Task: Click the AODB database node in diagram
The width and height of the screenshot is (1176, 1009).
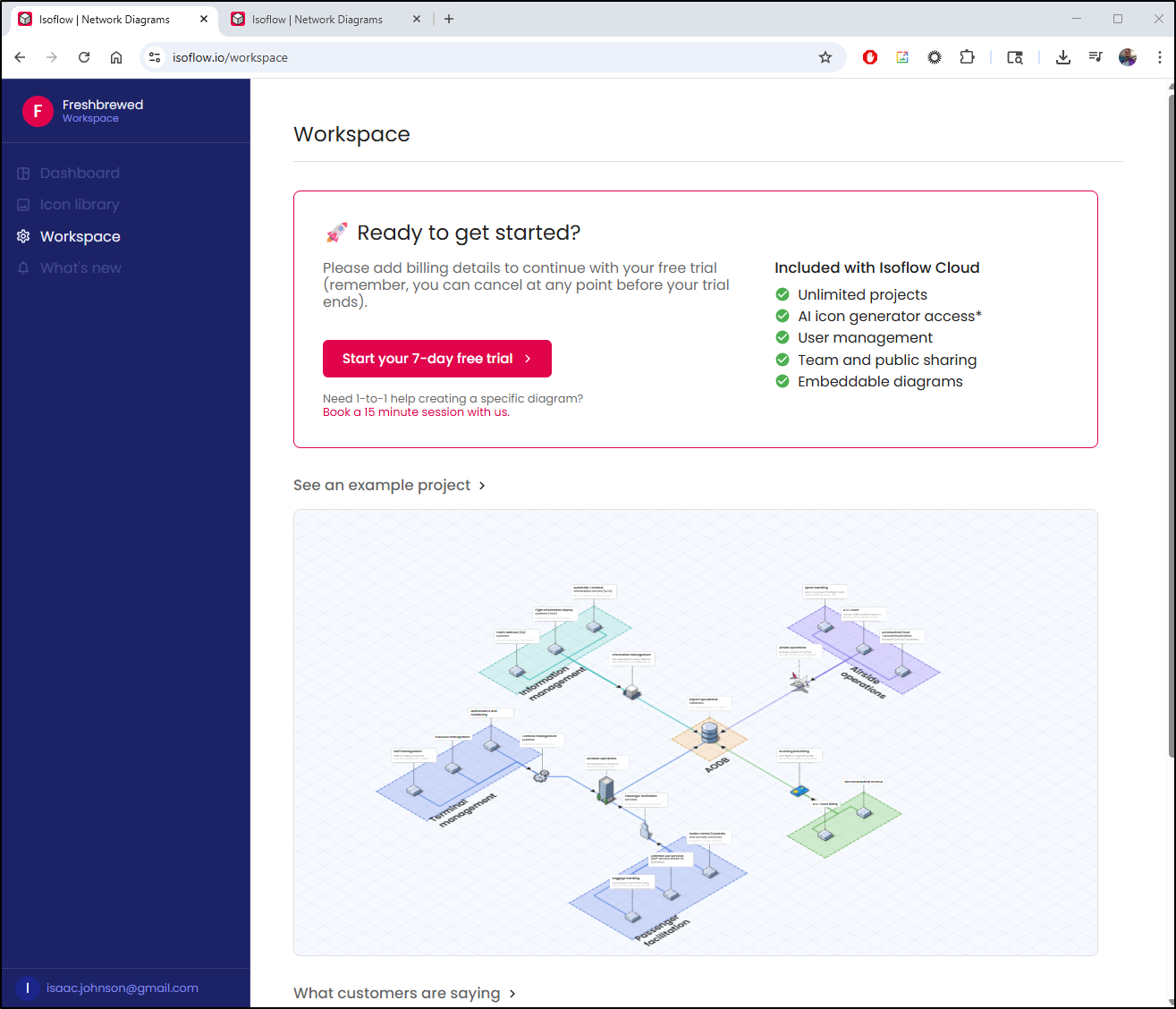Action: tap(710, 733)
